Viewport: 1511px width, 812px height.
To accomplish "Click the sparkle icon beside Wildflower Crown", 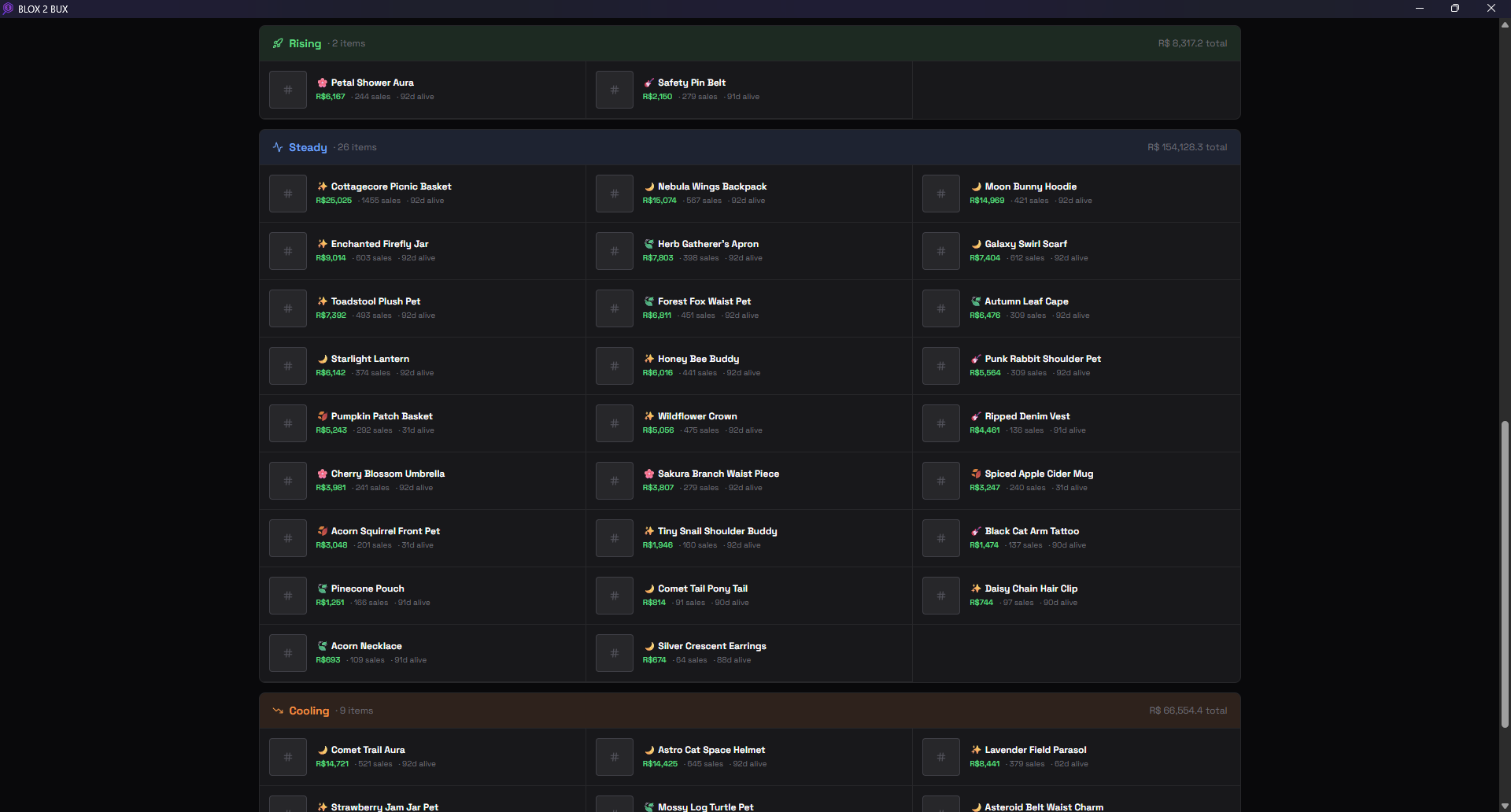I will point(648,416).
